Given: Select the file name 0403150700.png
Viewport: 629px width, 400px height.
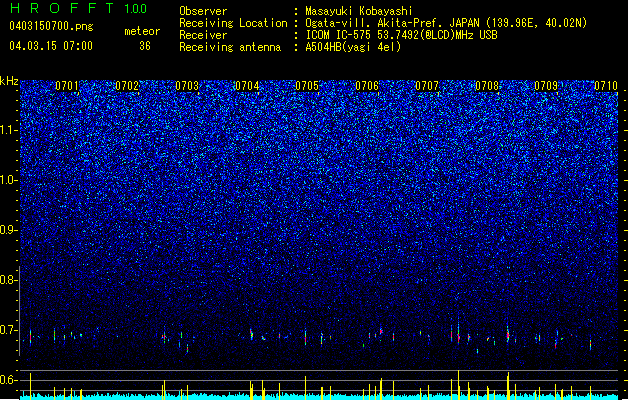Looking at the screenshot, I should pos(51,26).
